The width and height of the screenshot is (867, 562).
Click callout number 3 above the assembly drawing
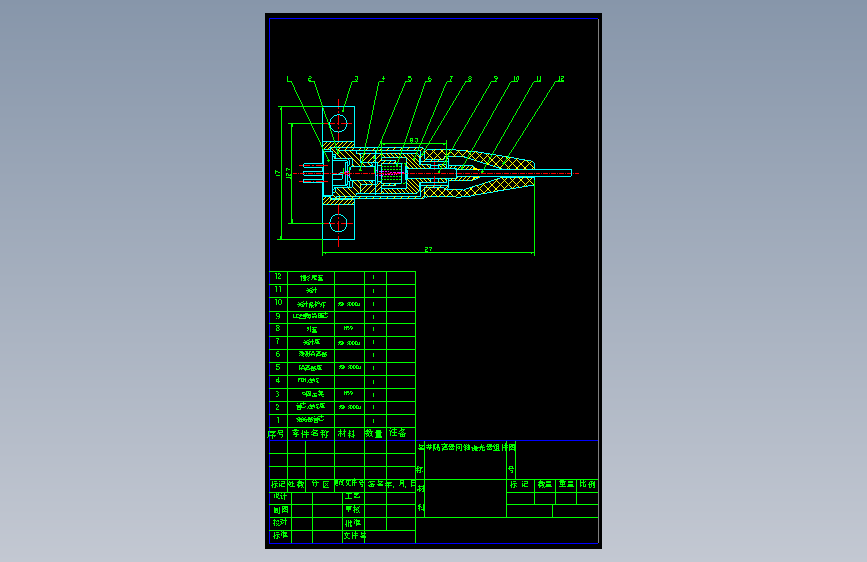click(356, 79)
